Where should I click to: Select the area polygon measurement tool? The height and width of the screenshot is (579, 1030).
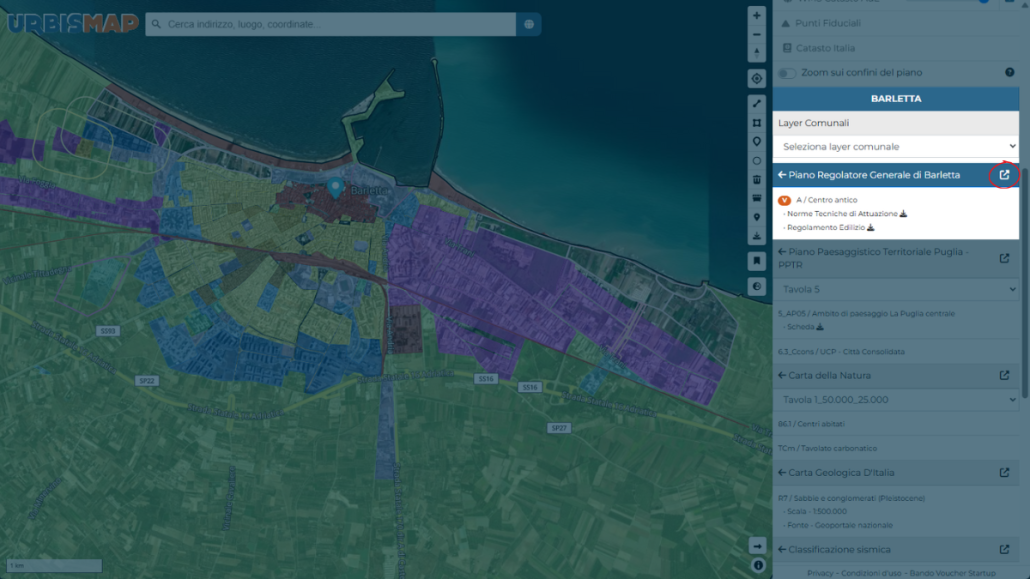pos(757,123)
